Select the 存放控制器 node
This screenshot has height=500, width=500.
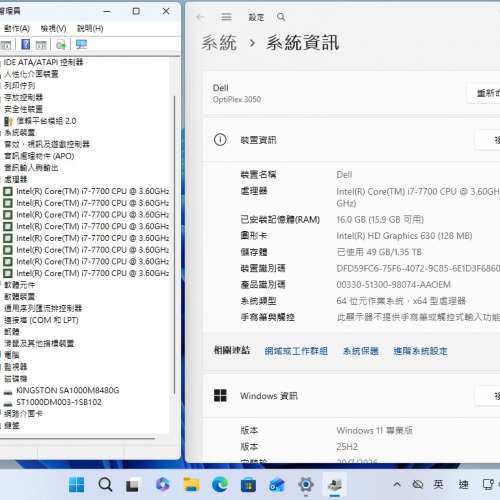pyautogui.click(x=23, y=97)
